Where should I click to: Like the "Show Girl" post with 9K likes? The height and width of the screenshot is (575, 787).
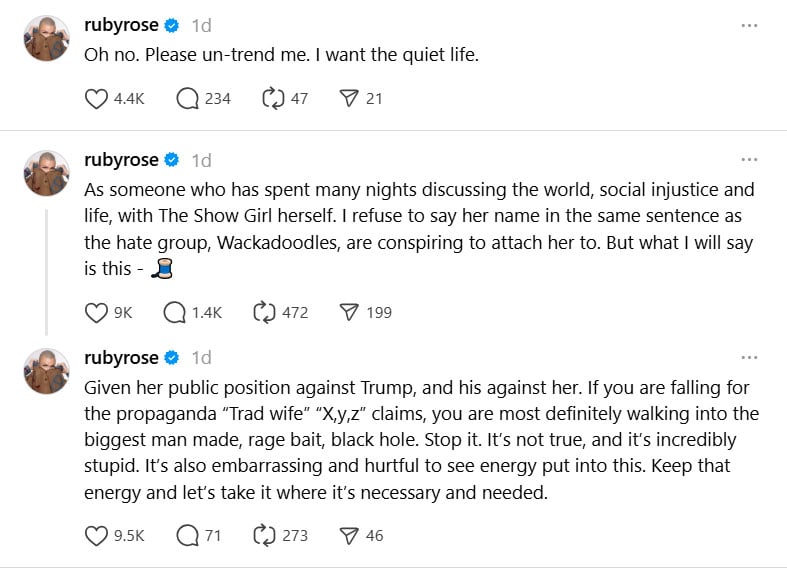point(96,313)
